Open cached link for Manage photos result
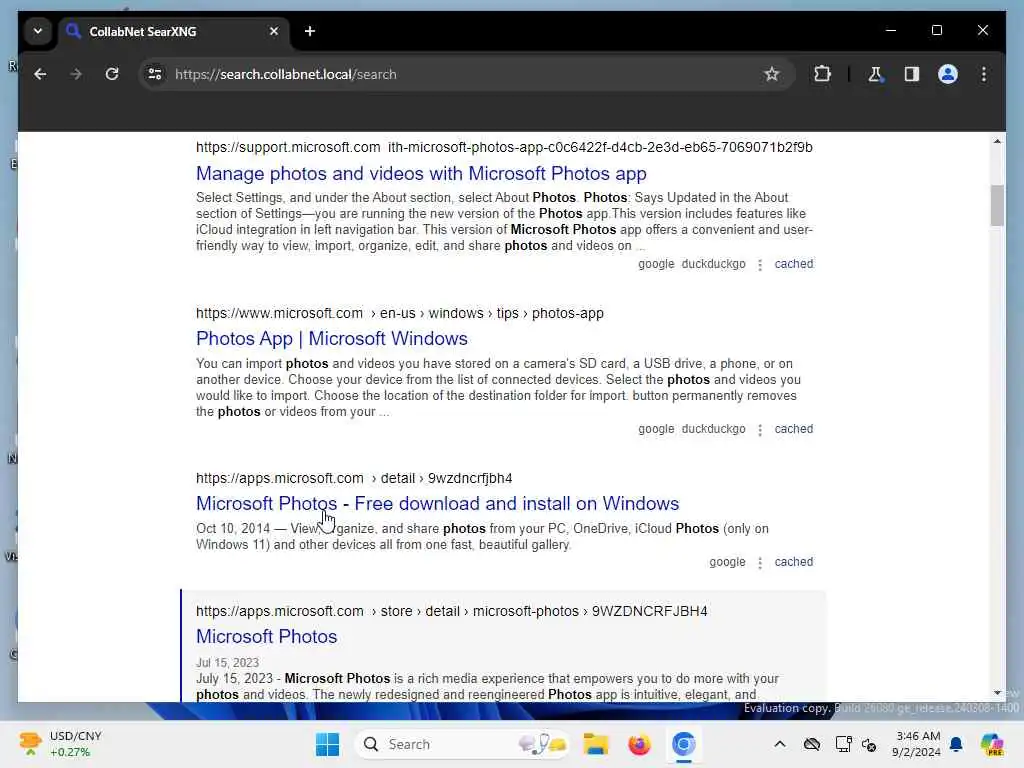The image size is (1024, 768). [x=793, y=264]
